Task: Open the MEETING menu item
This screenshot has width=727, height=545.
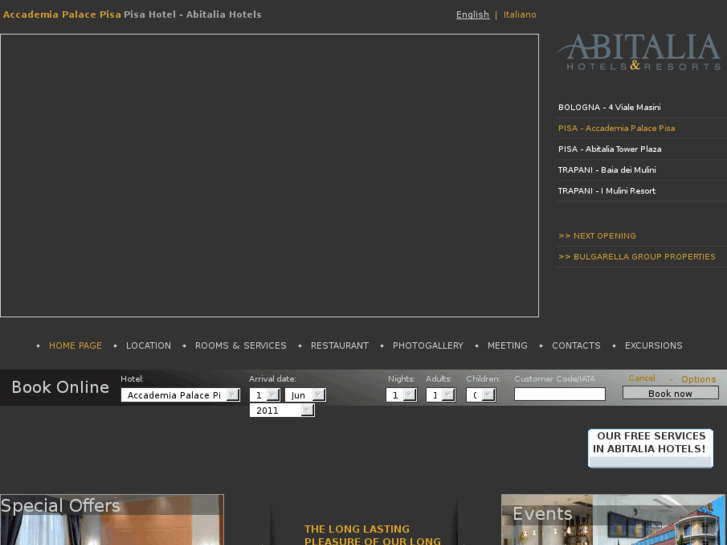Action: [x=507, y=346]
